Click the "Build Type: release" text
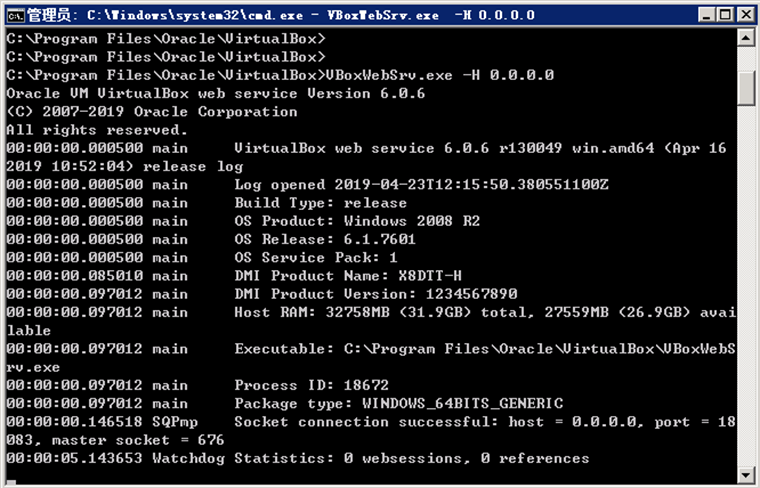This screenshot has width=760, height=488. (x=320, y=203)
